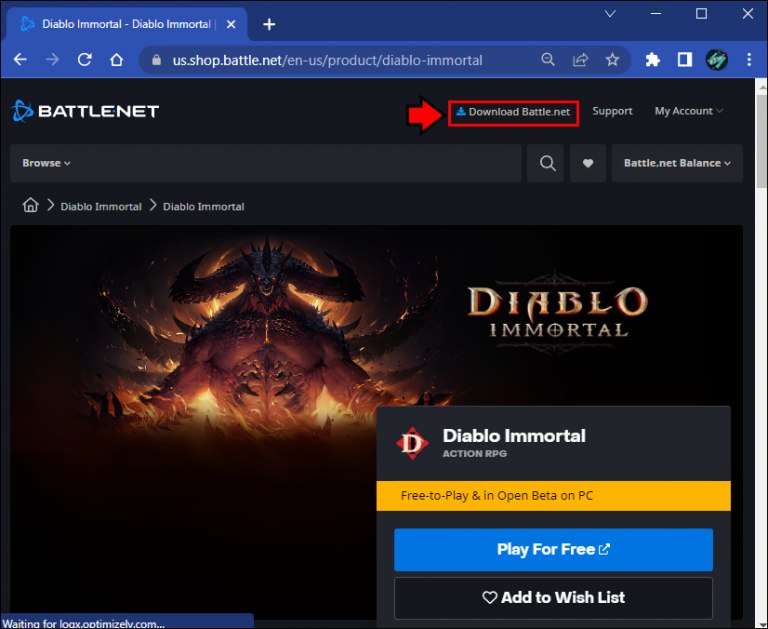Expand the Browse menu
This screenshot has width=768, height=629.
coord(47,163)
